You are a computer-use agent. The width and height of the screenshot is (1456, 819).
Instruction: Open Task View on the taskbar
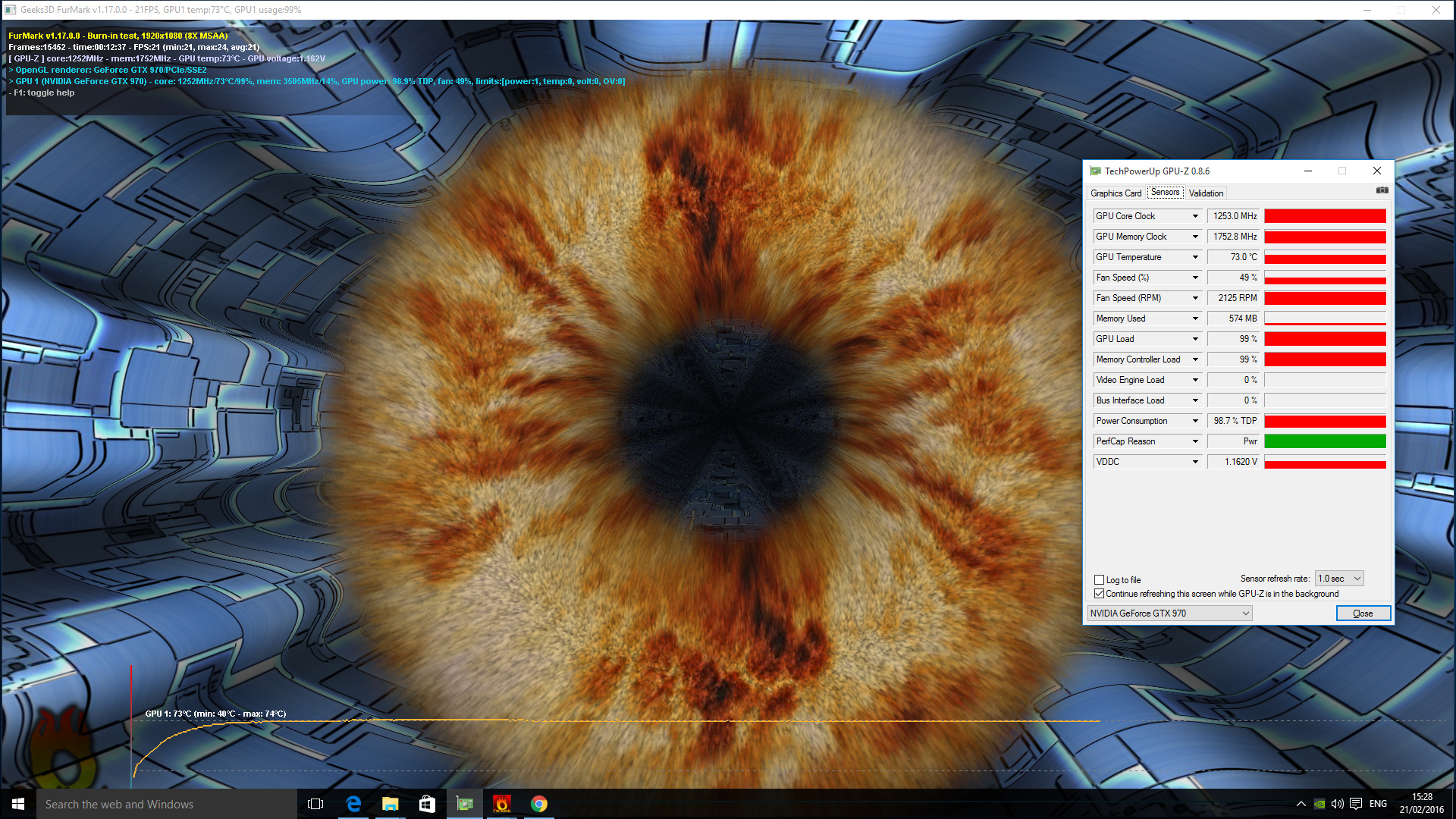315,804
